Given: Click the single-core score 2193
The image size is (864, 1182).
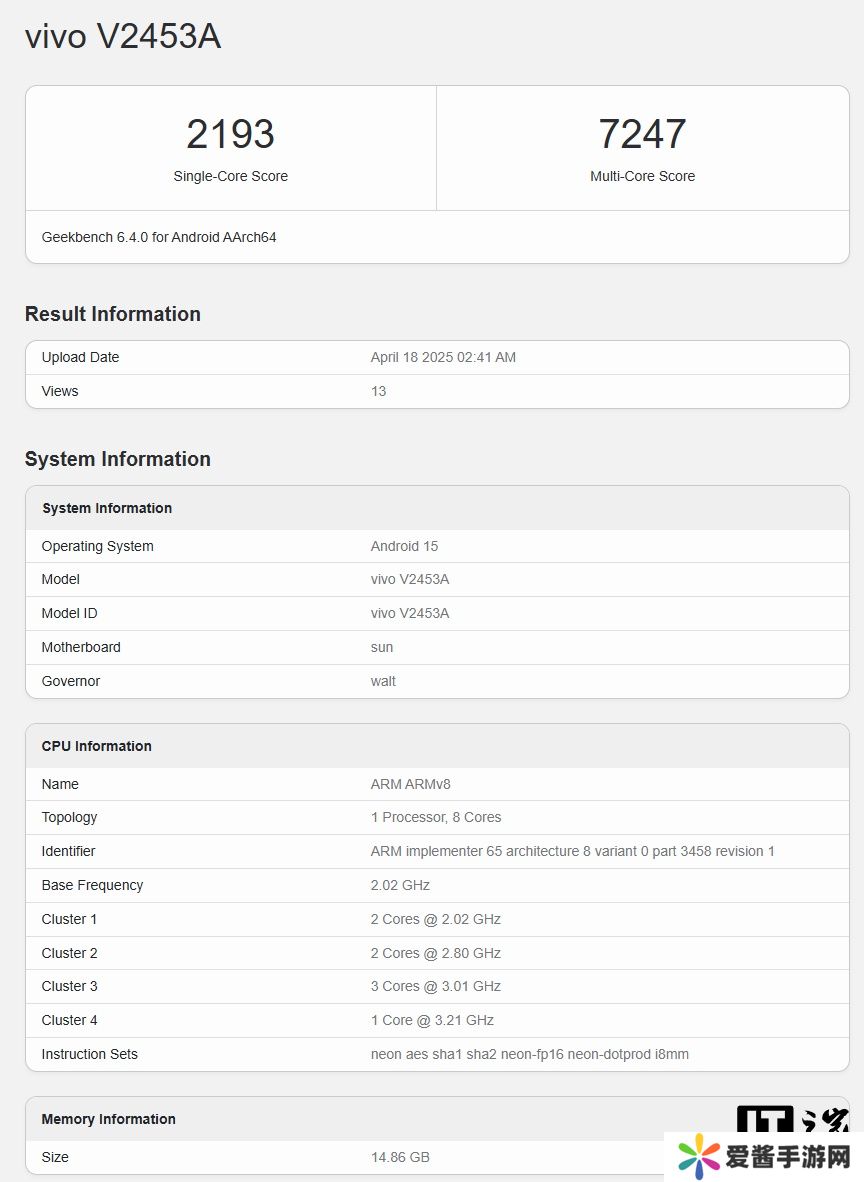Looking at the screenshot, I should pos(230,134).
